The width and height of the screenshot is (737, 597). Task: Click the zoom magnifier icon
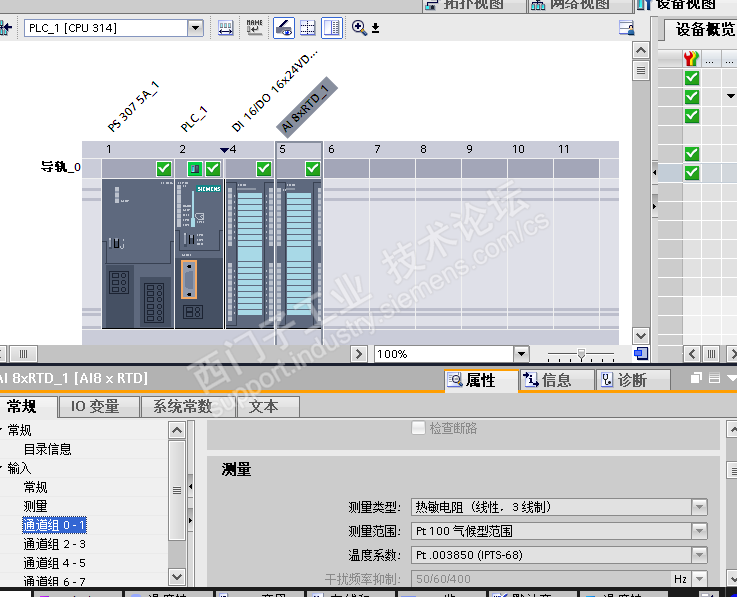click(x=359, y=28)
